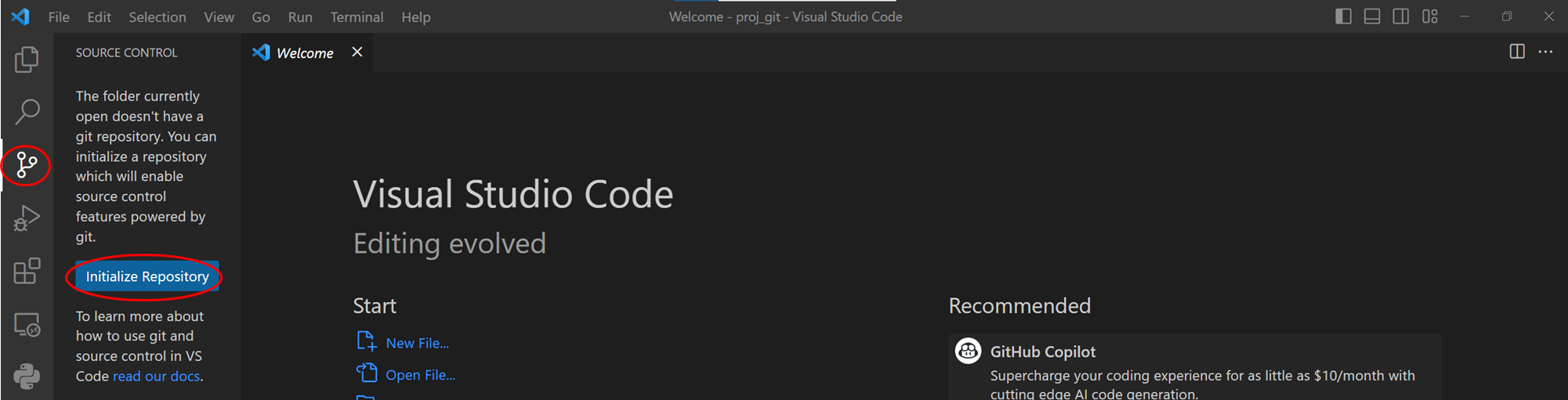Open the GitHub Copilot recommendation card
Image resolution: width=1568 pixels, height=400 pixels.
click(x=1195, y=366)
